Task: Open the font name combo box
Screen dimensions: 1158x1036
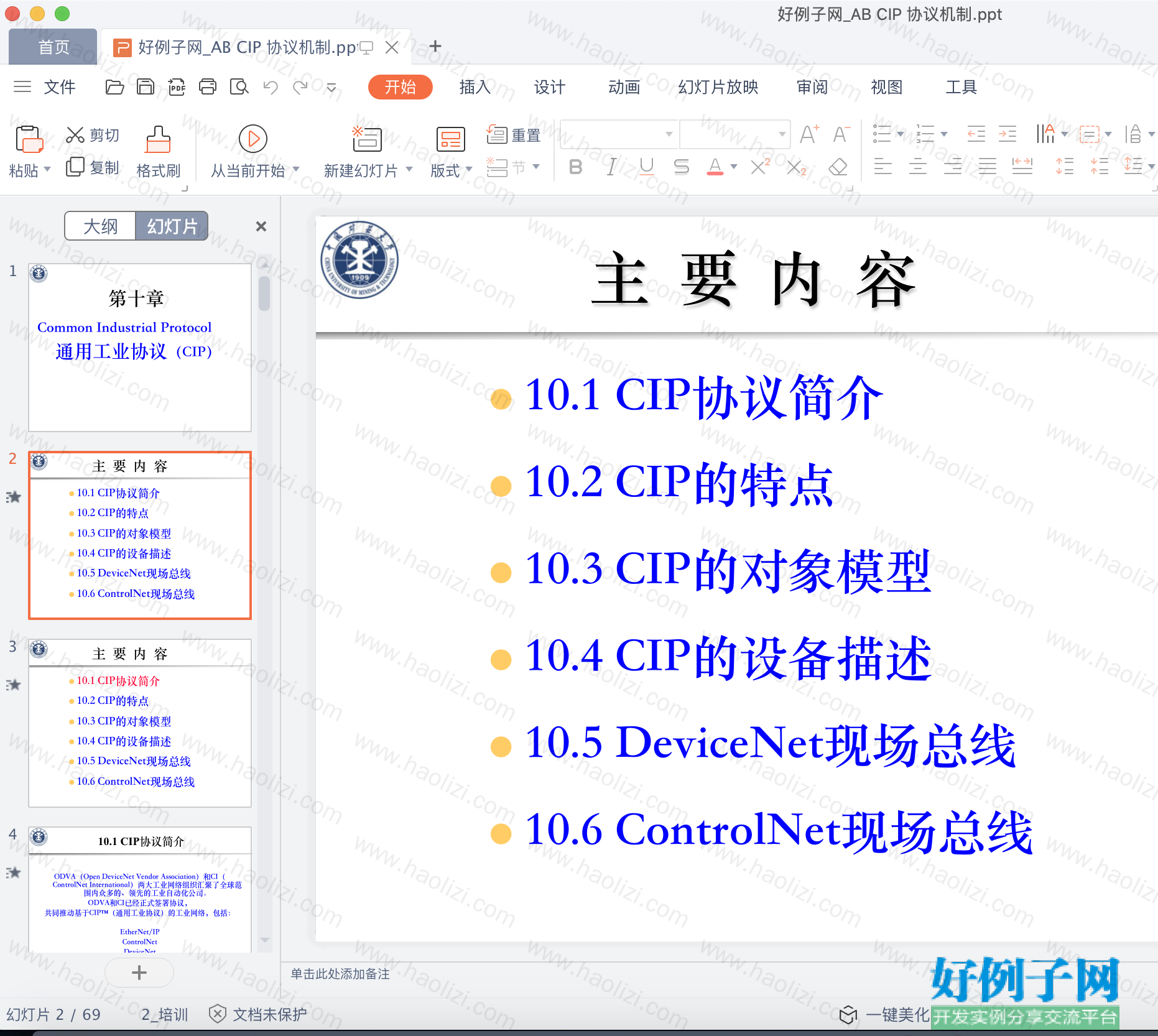Action: coord(619,134)
